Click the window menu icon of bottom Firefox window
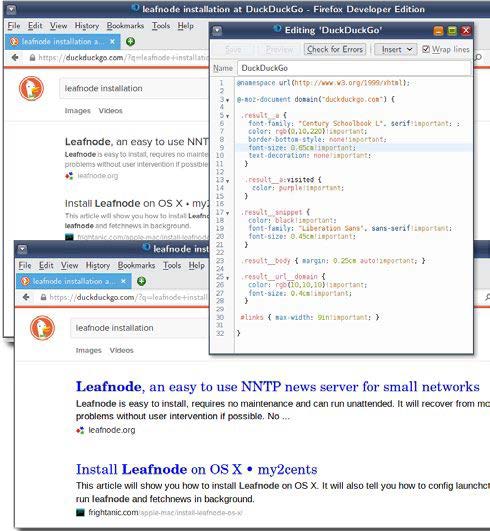Screen dimensions: 490x531 point(22,249)
